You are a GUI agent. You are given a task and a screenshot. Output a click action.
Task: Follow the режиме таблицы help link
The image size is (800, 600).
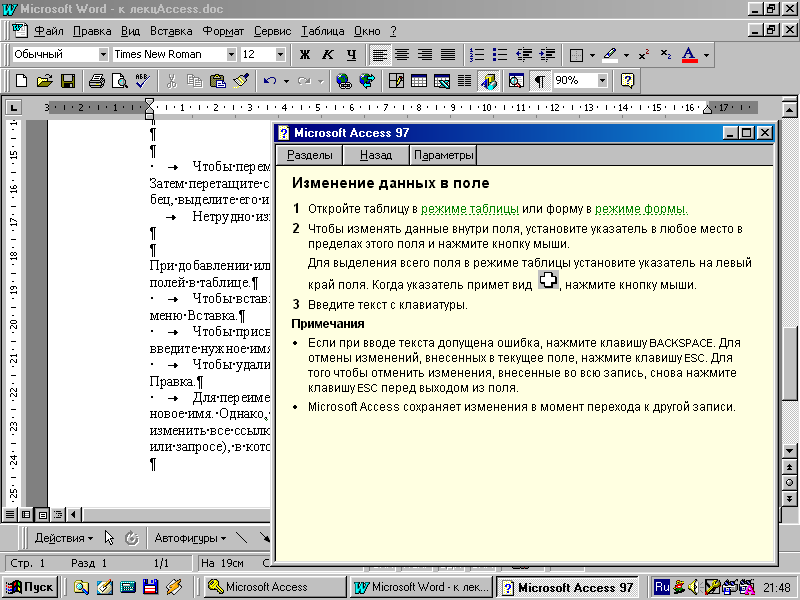point(470,209)
